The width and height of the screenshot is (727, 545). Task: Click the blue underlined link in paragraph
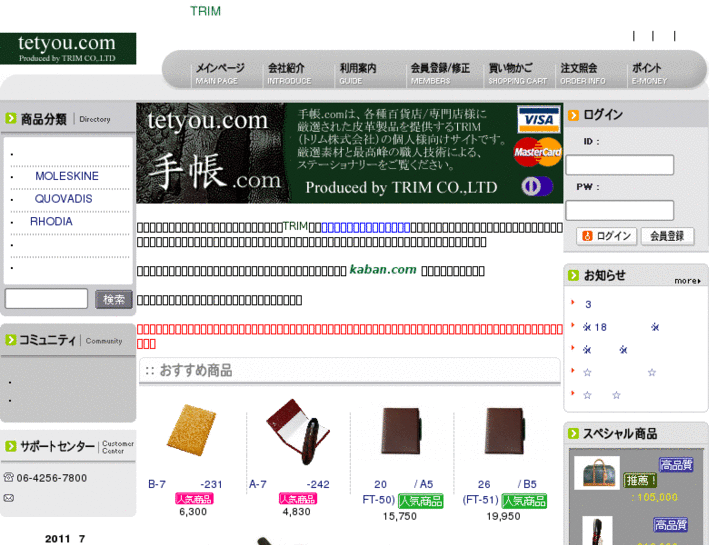366,228
